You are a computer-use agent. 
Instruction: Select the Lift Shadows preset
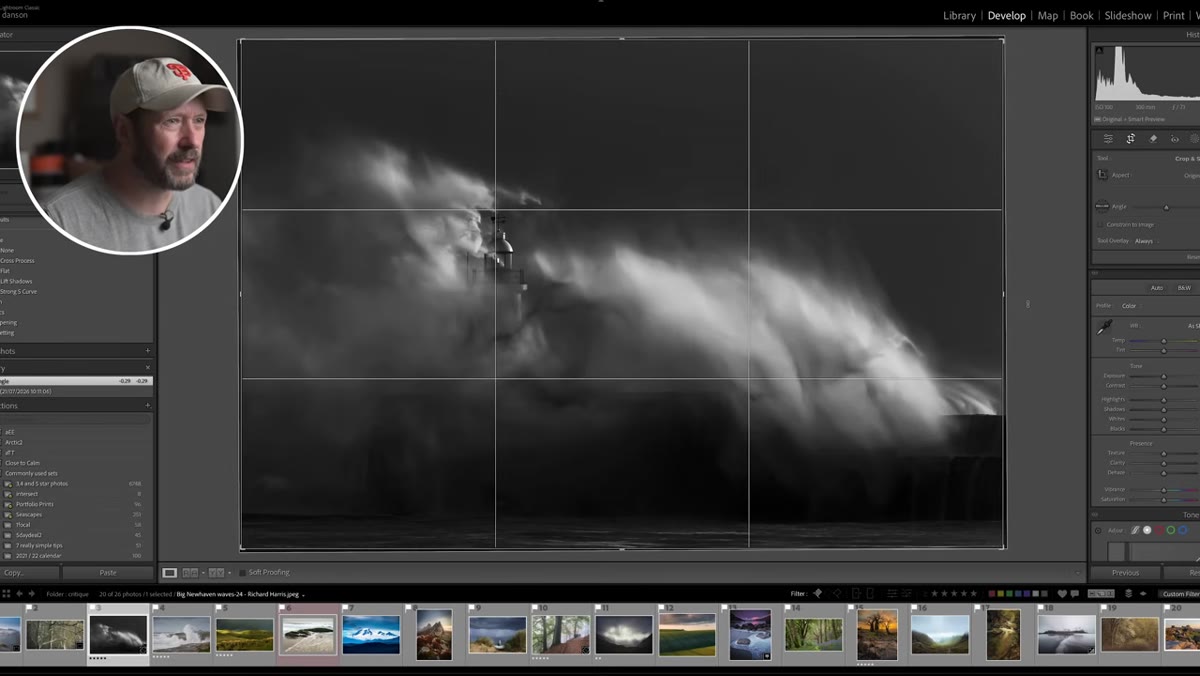click(x=18, y=281)
